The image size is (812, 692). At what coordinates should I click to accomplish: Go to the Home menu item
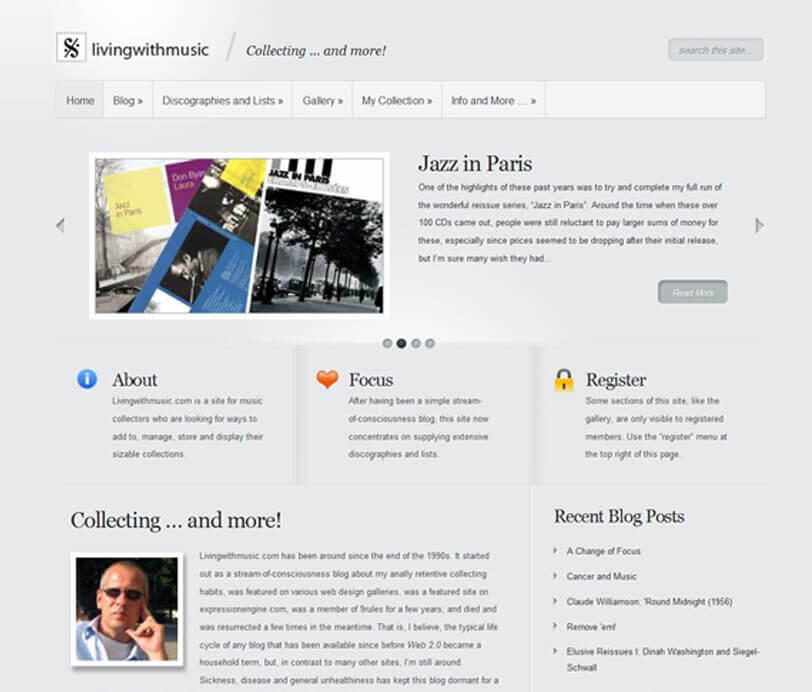click(x=80, y=101)
